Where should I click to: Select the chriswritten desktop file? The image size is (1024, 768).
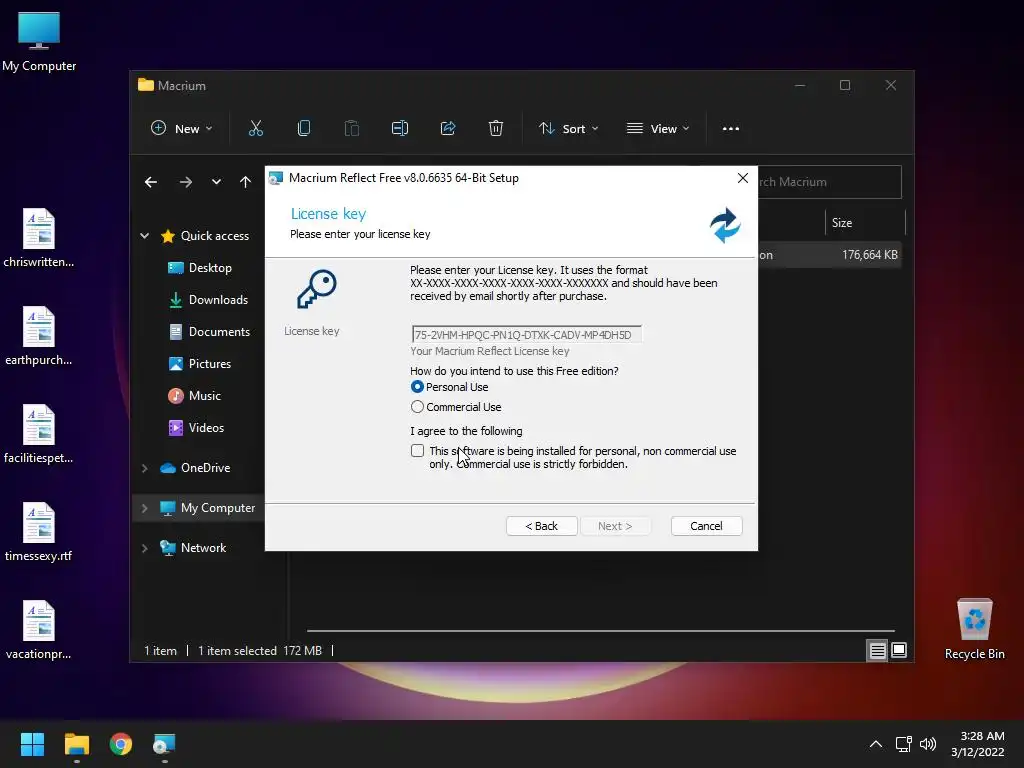click(39, 238)
